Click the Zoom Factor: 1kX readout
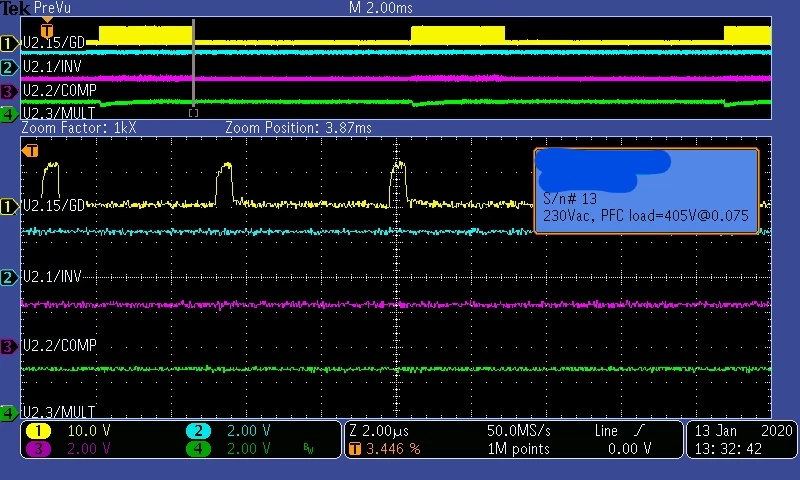The image size is (800, 480). coord(79,128)
